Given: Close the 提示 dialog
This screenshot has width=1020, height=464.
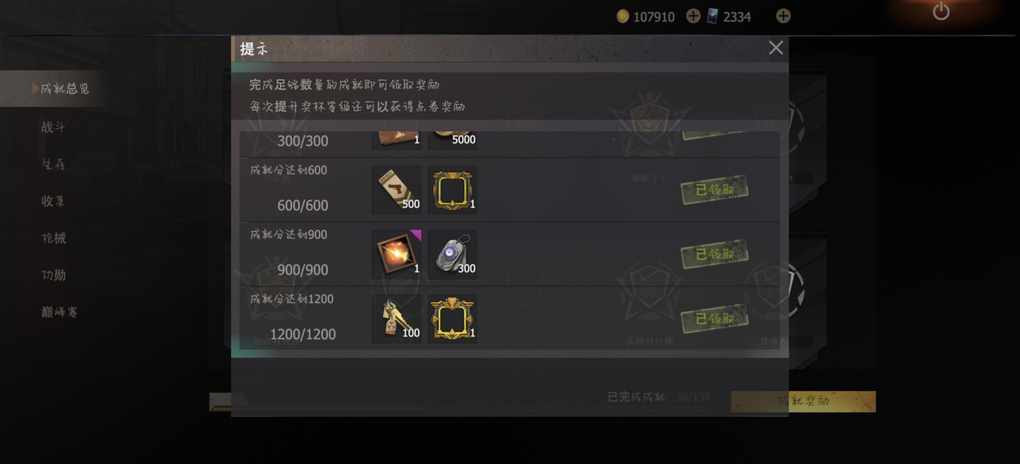Looking at the screenshot, I should coord(775,48).
